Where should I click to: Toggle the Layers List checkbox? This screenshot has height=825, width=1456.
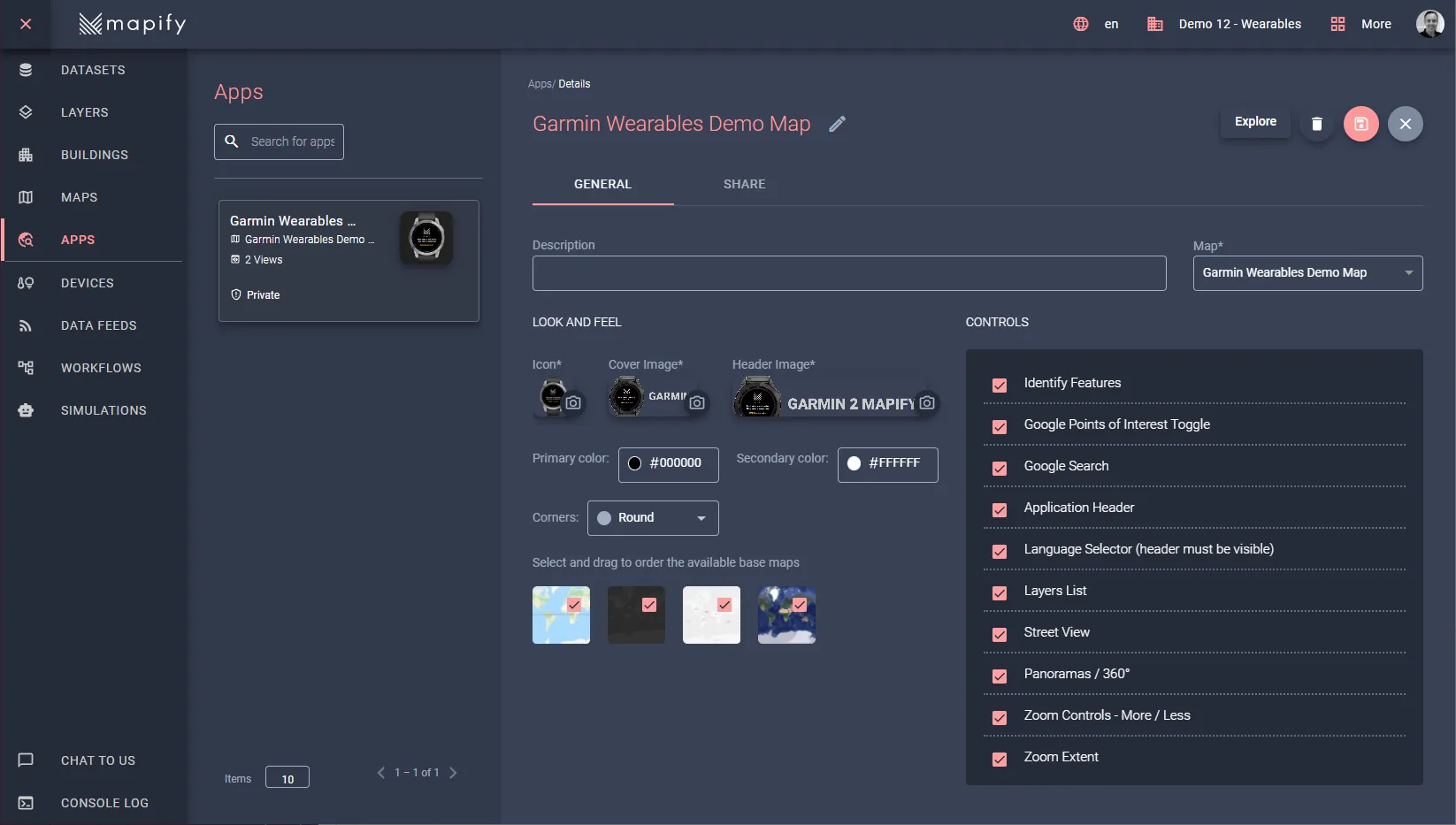point(1000,593)
